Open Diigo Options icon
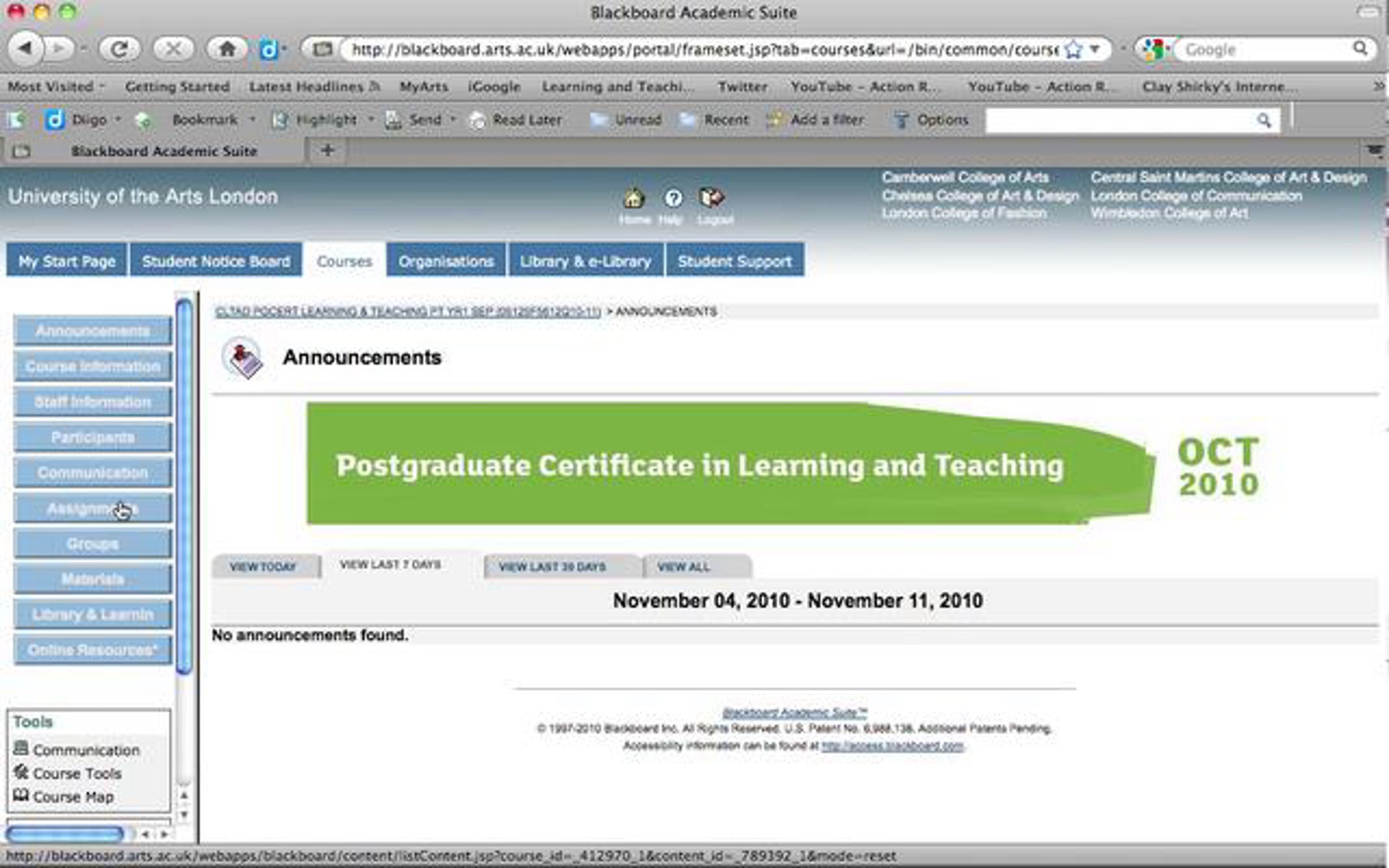1389x868 pixels. tap(901, 120)
